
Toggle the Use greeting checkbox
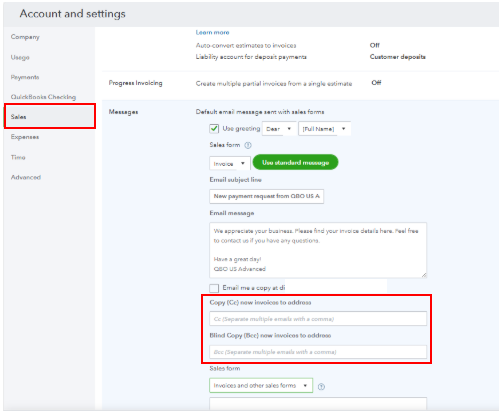(x=214, y=129)
